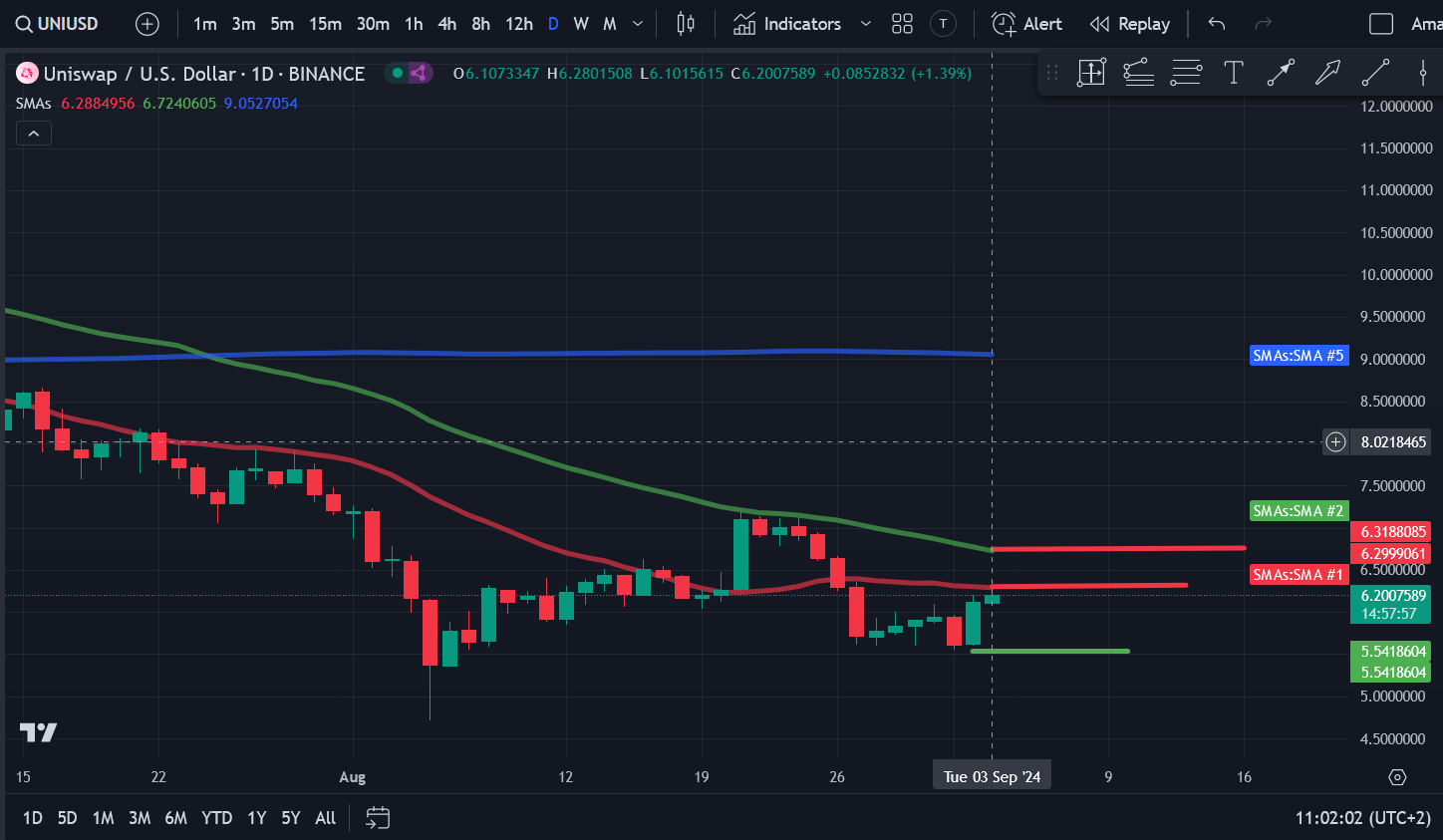This screenshot has width=1443, height=840.
Task: Open the Indicators dialog
Action: click(x=787, y=24)
